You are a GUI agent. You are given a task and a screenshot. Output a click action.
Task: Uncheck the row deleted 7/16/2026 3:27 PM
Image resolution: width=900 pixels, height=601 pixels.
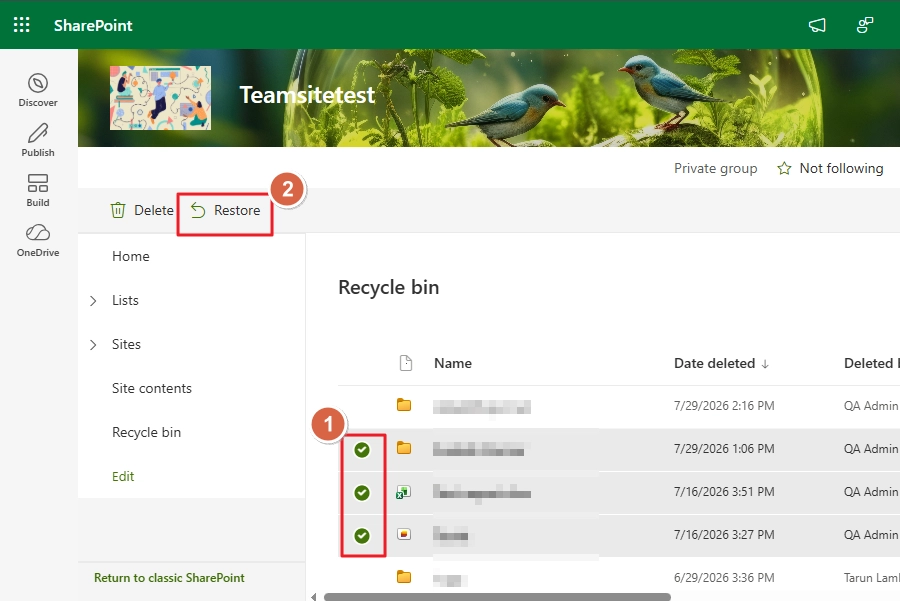[362, 536]
